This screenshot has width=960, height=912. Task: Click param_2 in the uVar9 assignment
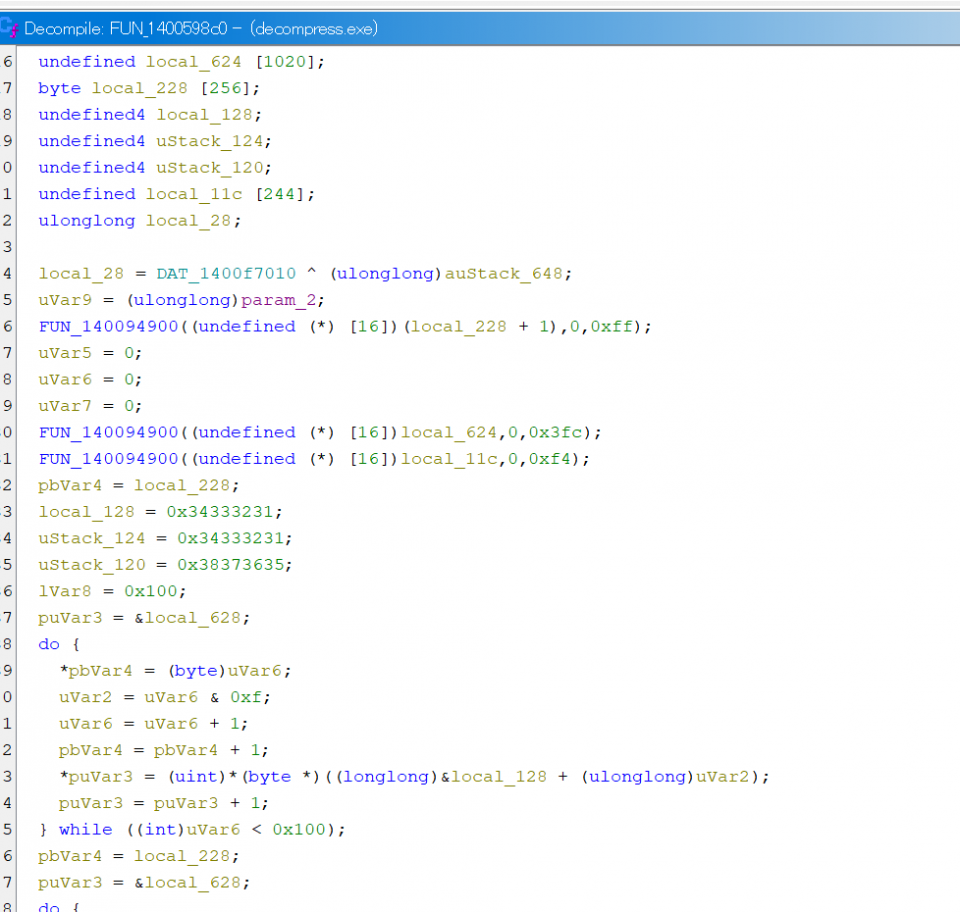tap(279, 300)
